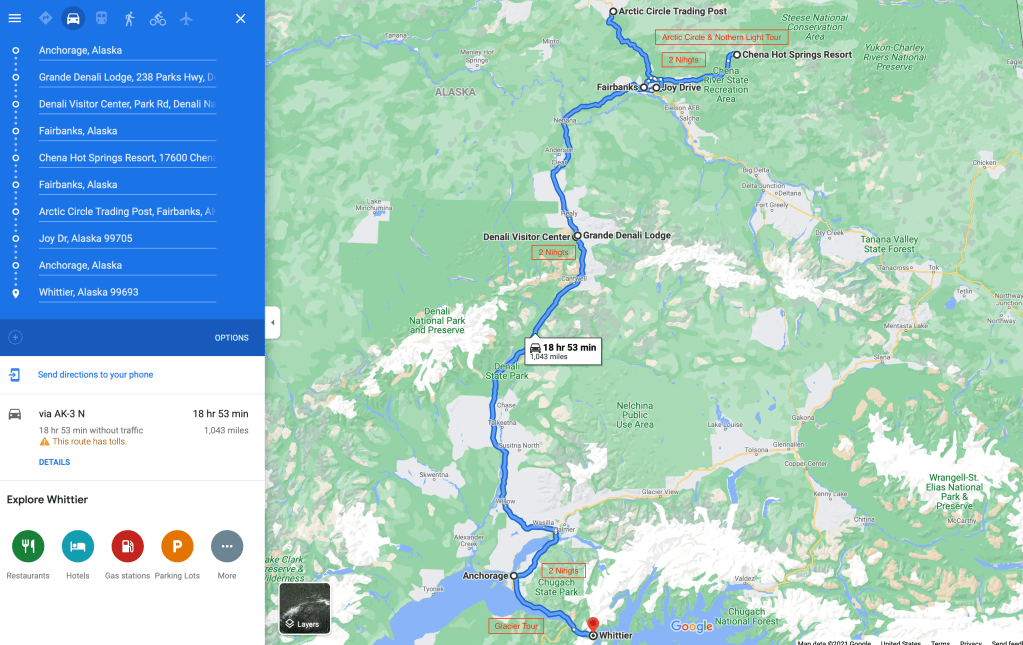Image resolution: width=1023 pixels, height=645 pixels.
Task: Close the directions panel
Action: (x=240, y=18)
